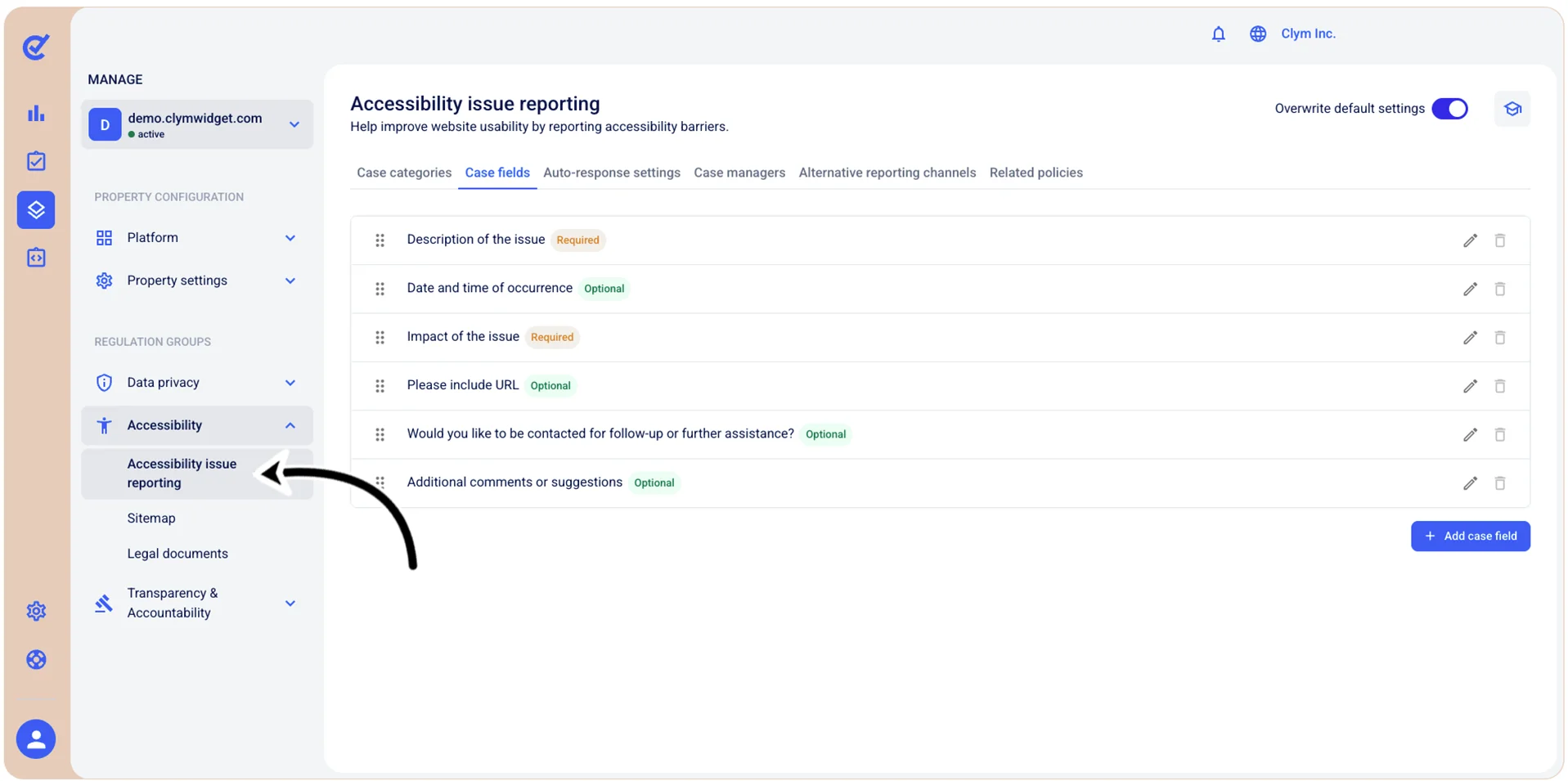Image resolution: width=1568 pixels, height=781 pixels.
Task: Select the layers Manage sidebar icon
Action: 36,209
